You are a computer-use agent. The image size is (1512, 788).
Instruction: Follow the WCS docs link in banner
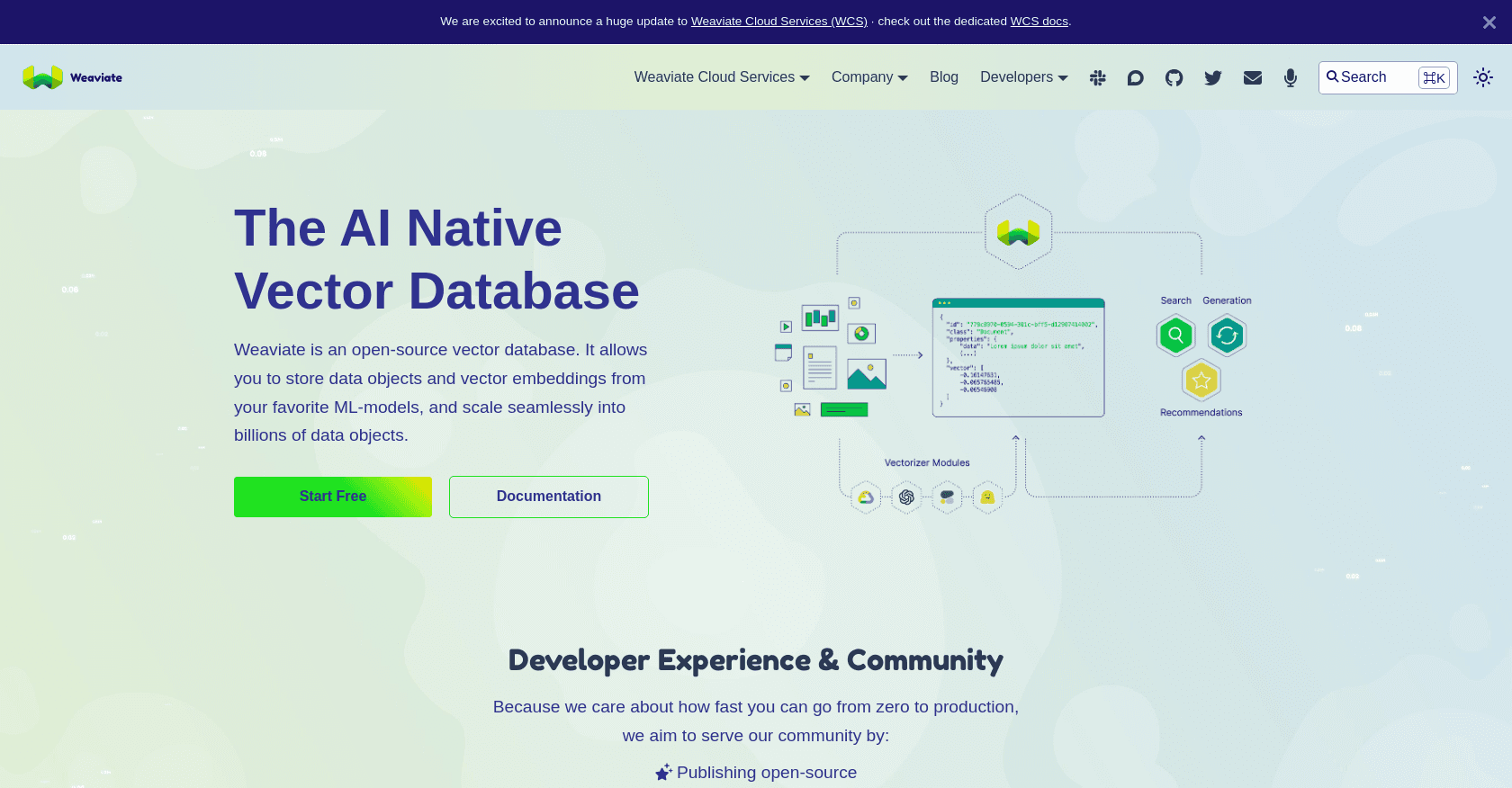point(1039,22)
